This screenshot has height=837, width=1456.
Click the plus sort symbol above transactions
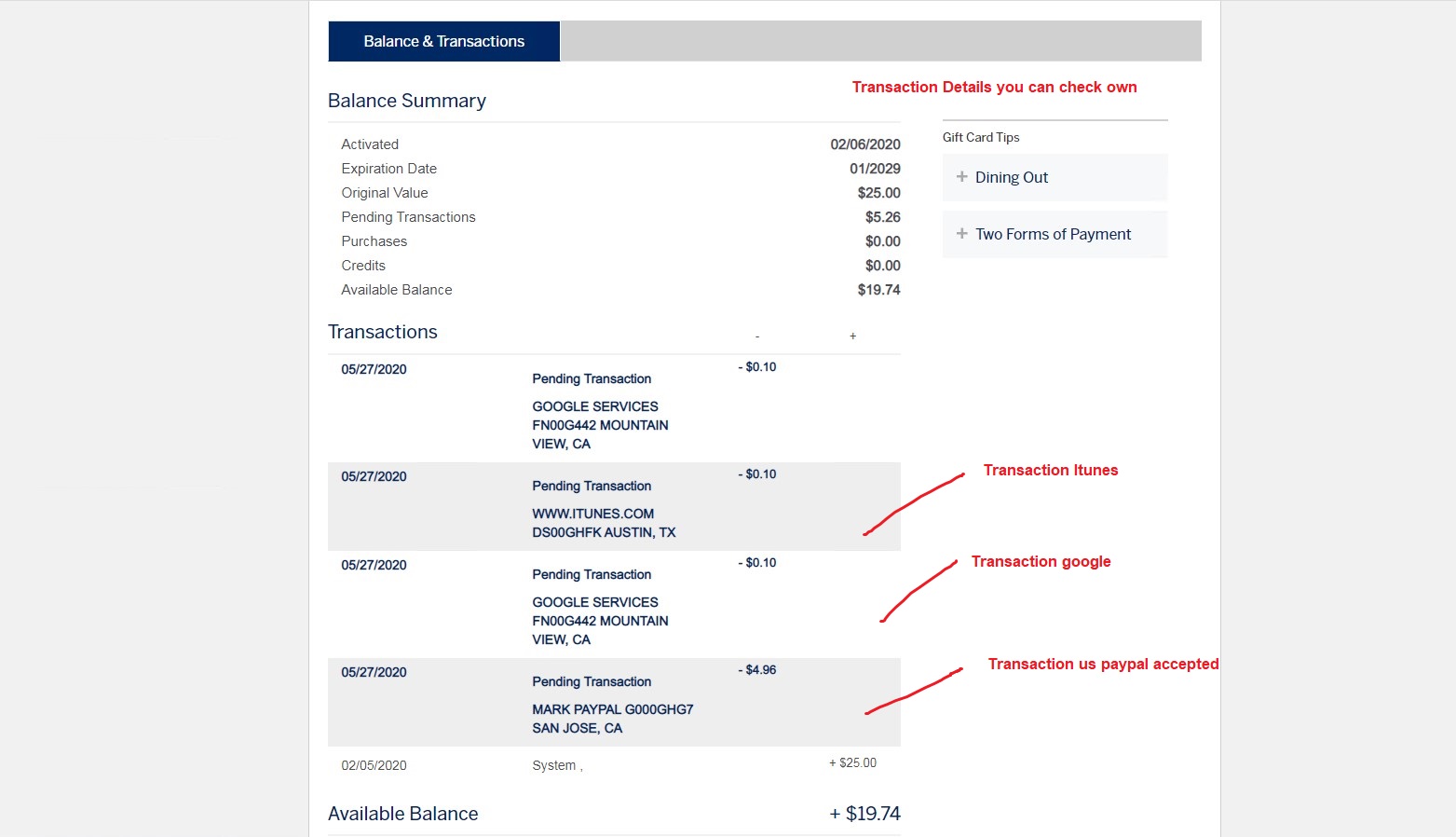pyautogui.click(x=852, y=336)
